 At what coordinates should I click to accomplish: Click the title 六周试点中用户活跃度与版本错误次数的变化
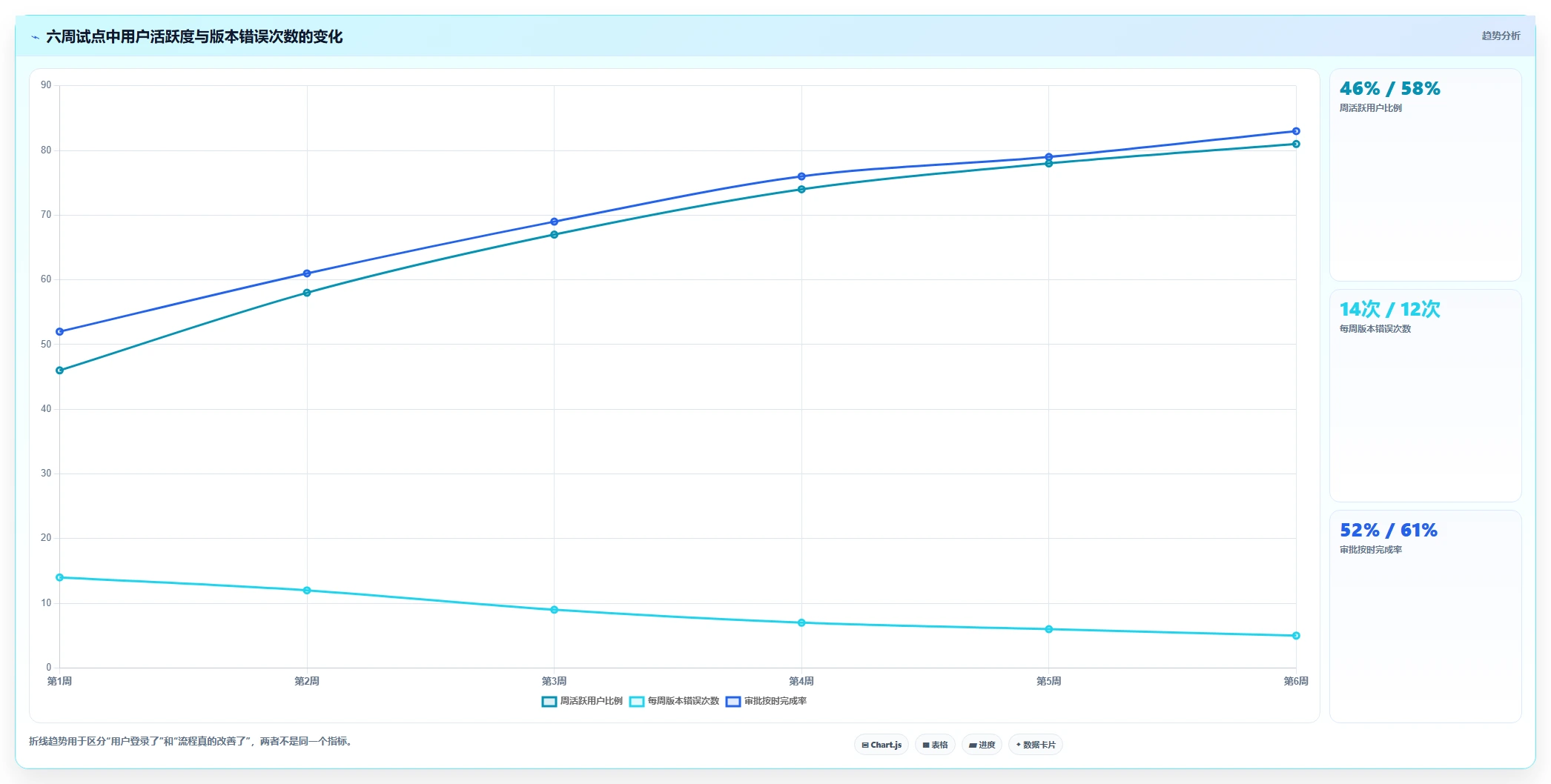click(x=194, y=37)
